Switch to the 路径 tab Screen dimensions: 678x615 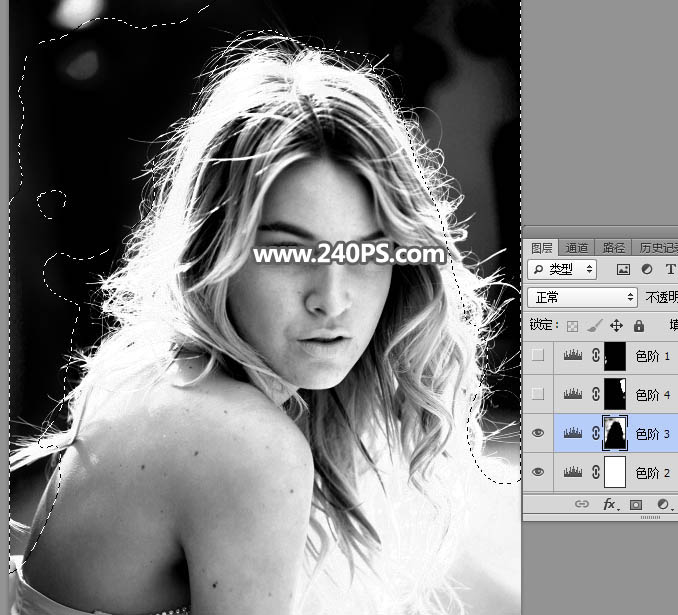614,248
